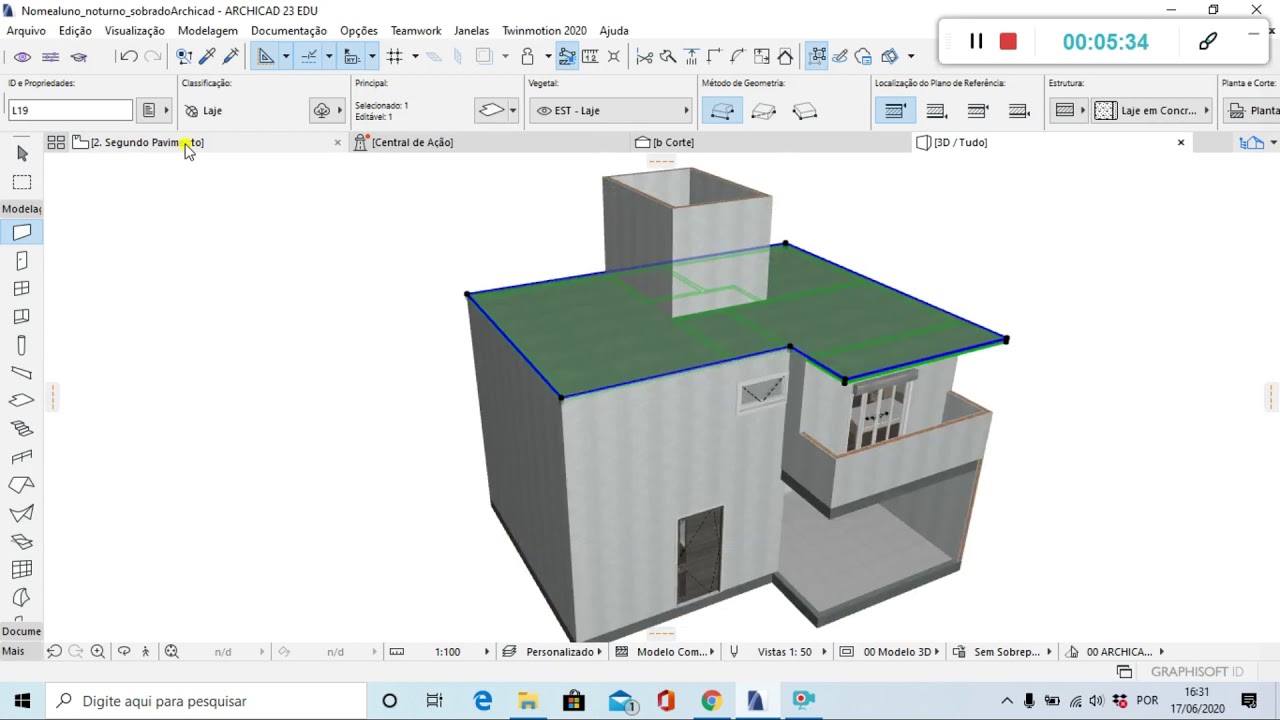Toggle snap guides button in toolbar
The width and height of the screenshot is (1280, 720).
pyautogui.click(x=309, y=56)
